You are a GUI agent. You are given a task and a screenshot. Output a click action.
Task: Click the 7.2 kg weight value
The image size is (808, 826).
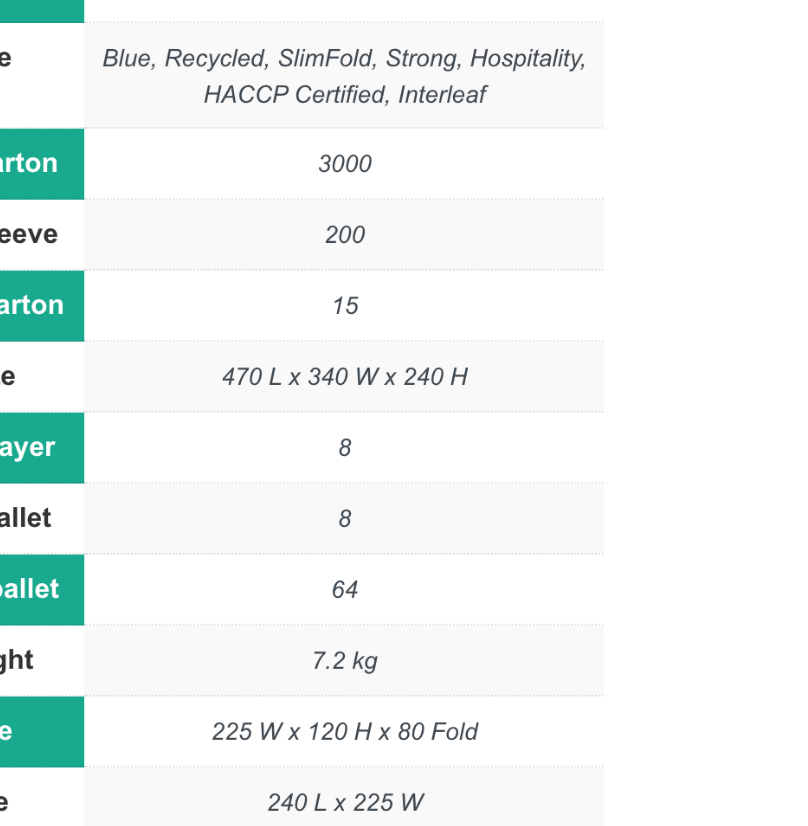coord(344,661)
